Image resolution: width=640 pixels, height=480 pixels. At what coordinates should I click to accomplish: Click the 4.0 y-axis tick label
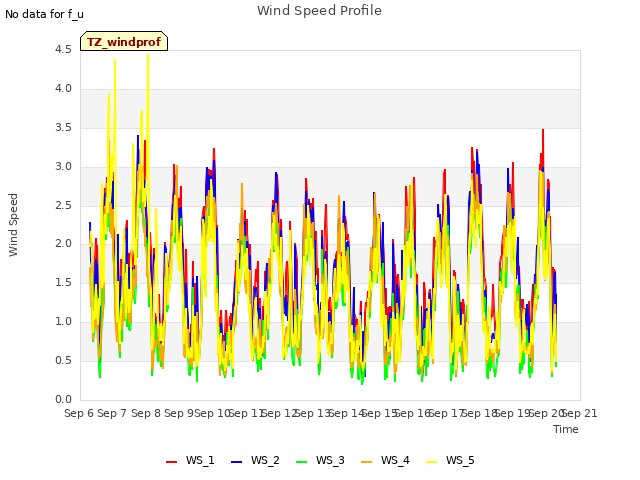pos(63,89)
